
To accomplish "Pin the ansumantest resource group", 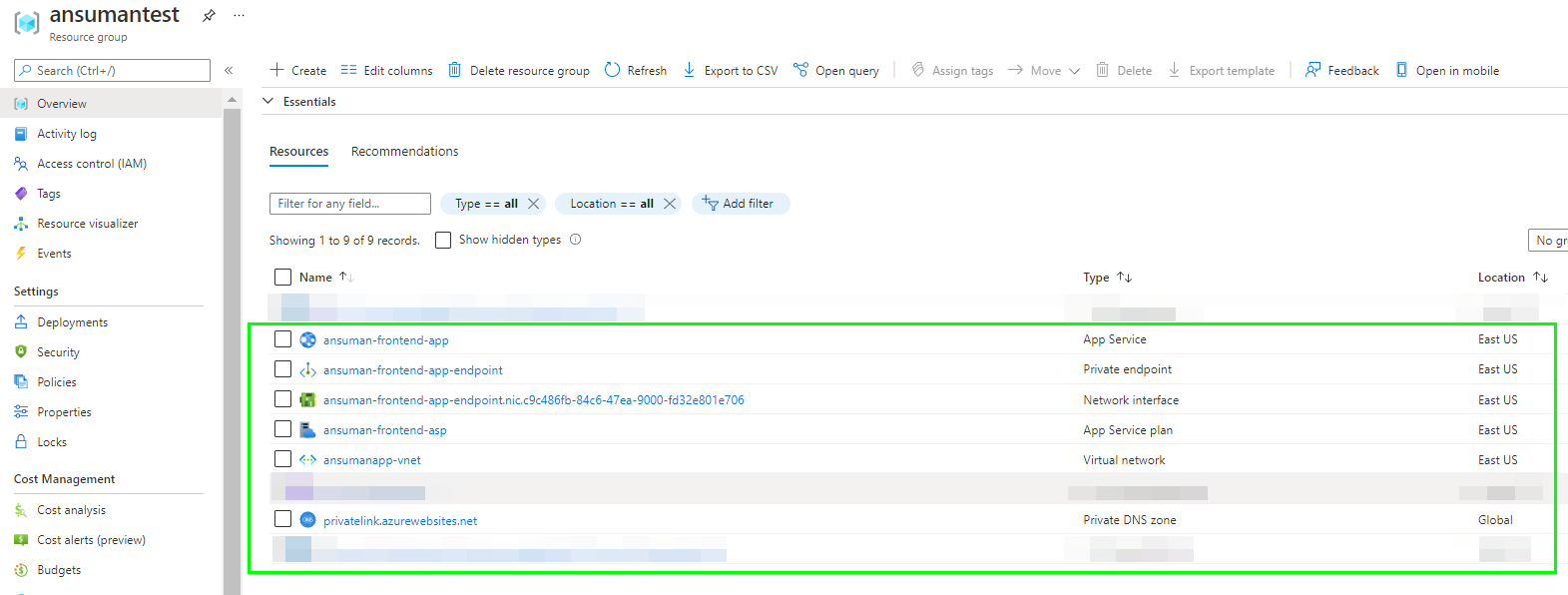I will (x=209, y=16).
